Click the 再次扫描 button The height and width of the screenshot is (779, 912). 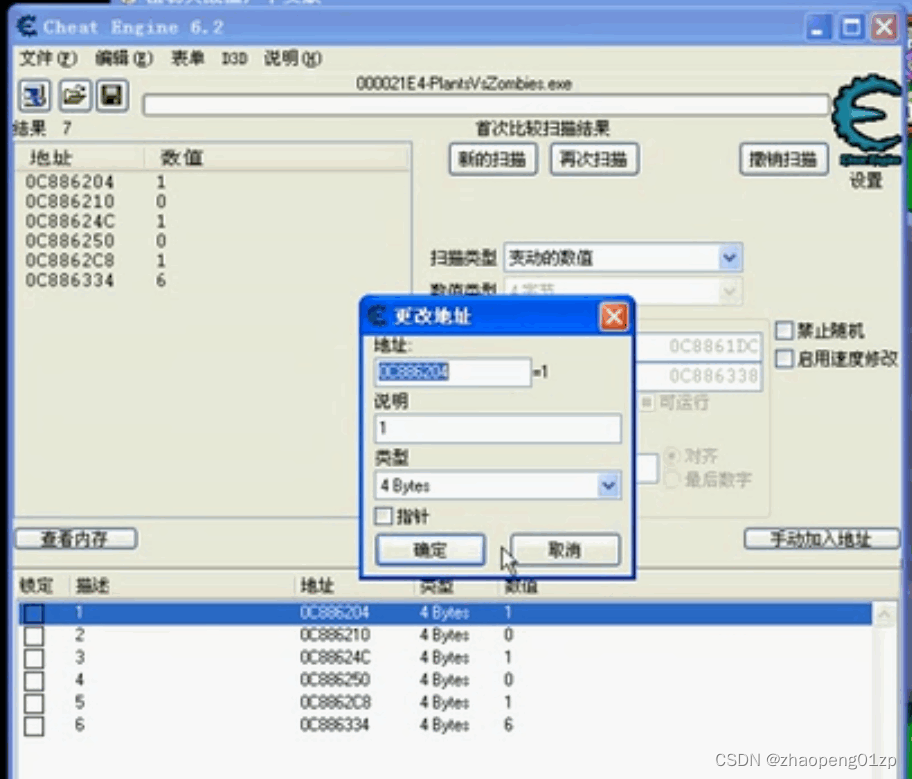coord(594,159)
